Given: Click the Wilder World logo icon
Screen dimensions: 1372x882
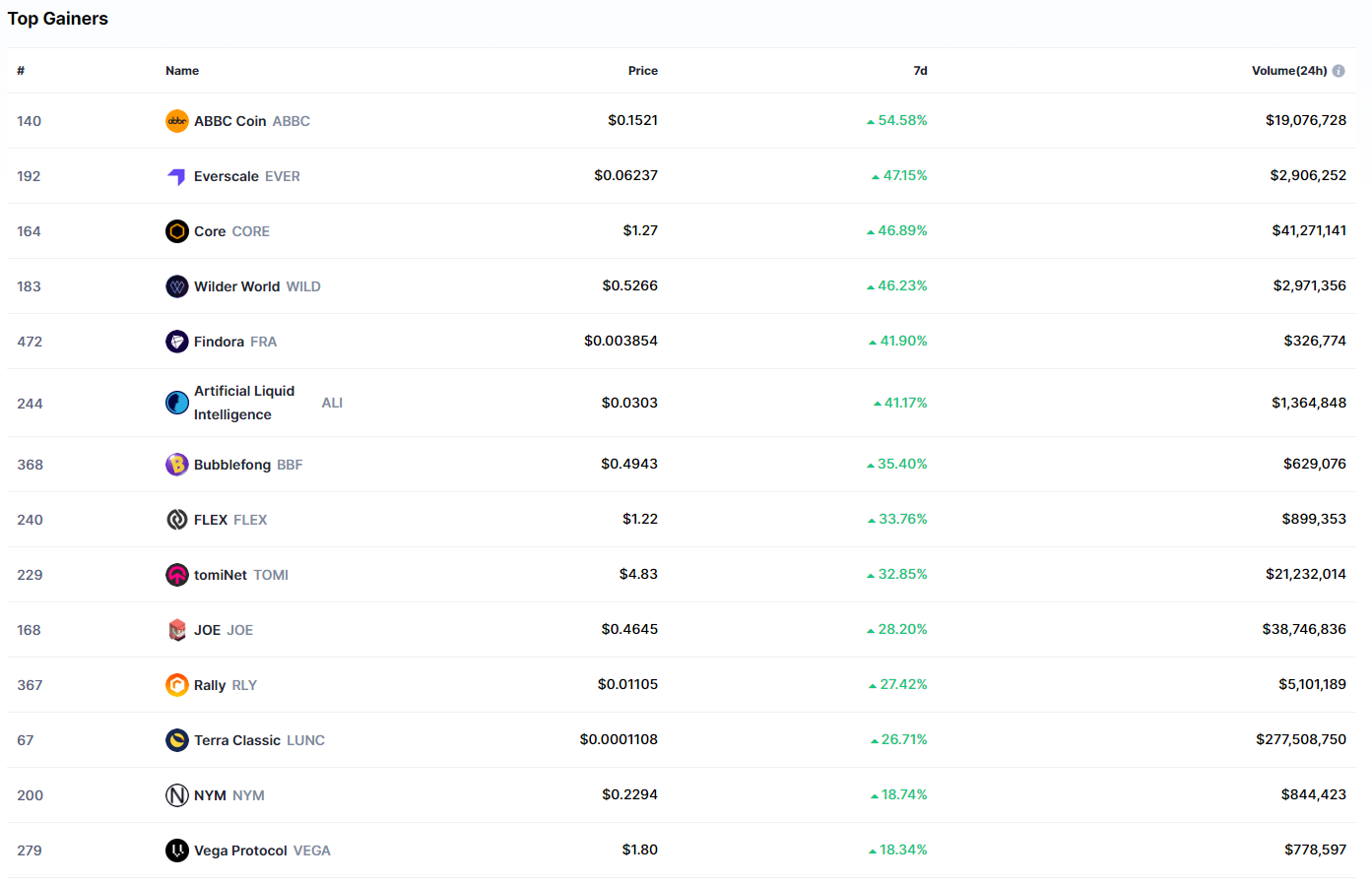Looking at the screenshot, I should (x=176, y=286).
